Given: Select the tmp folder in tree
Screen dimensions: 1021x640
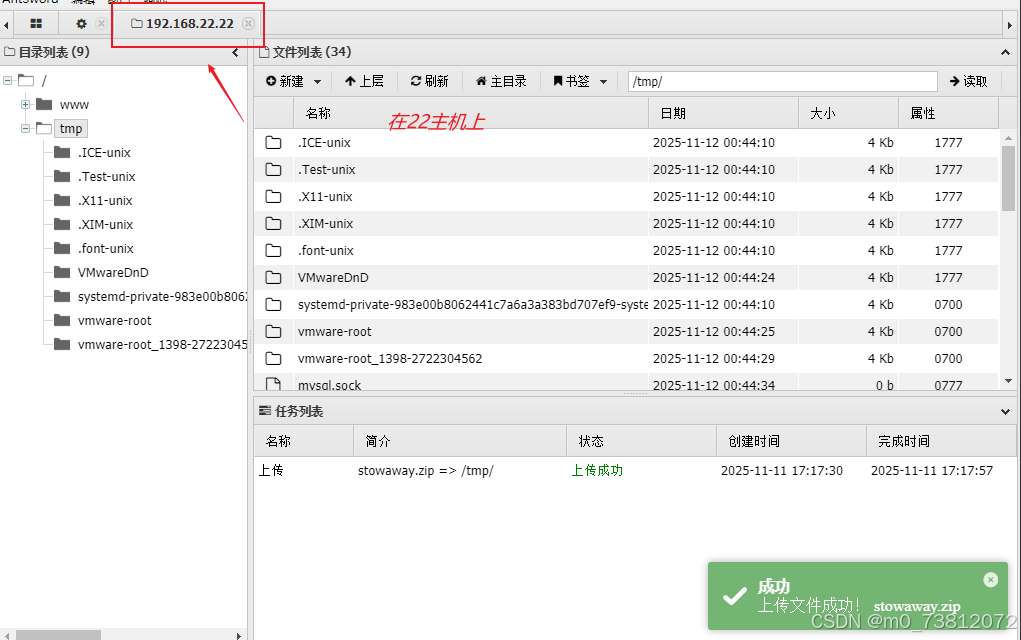Looking at the screenshot, I should [71, 128].
